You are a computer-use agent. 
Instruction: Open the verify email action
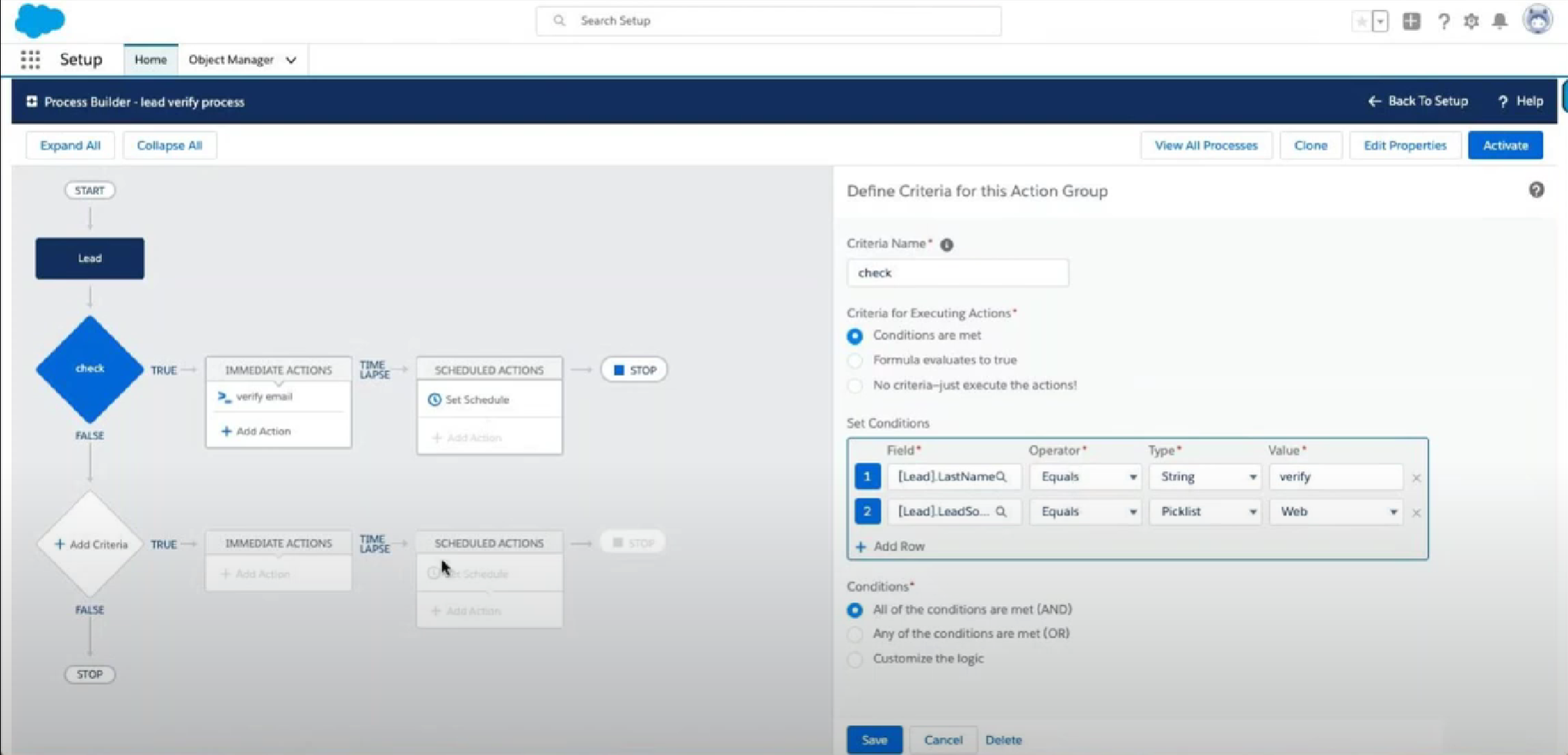tap(264, 396)
